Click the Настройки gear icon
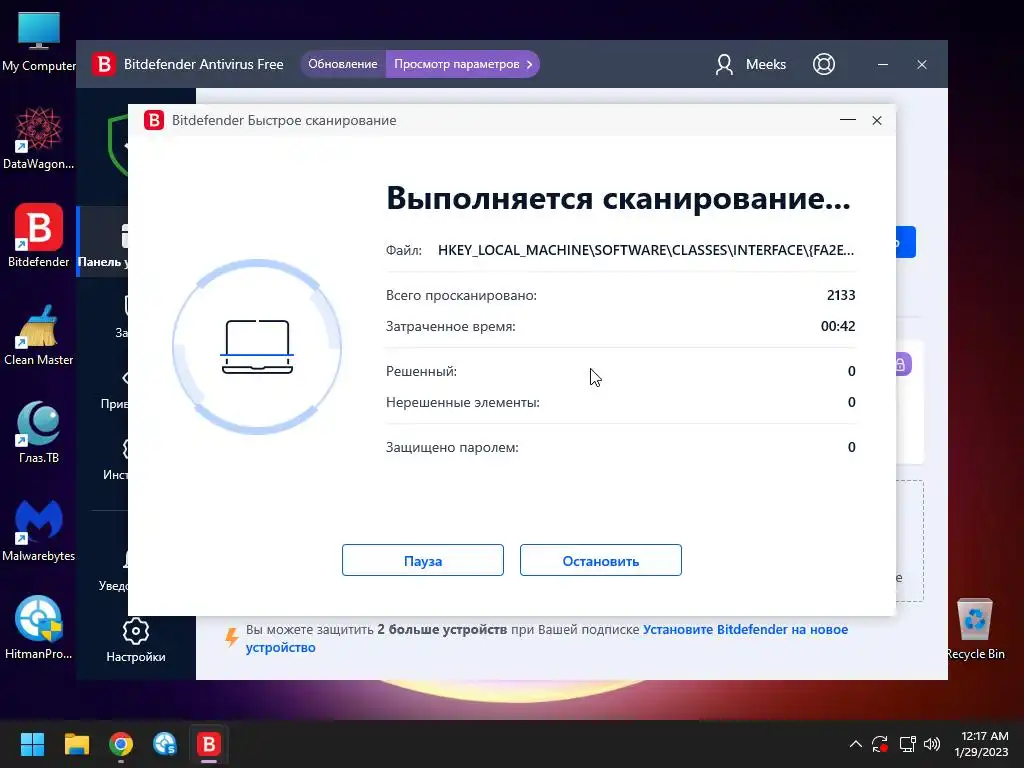The image size is (1024, 768). pyautogui.click(x=136, y=631)
